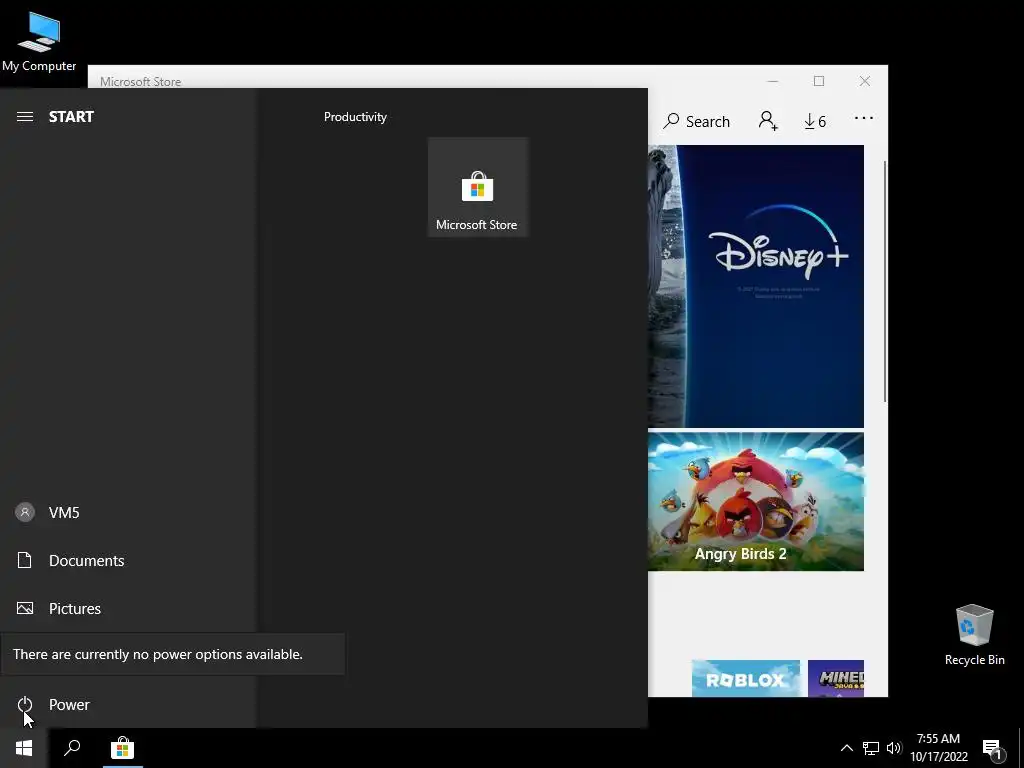Open the notification action center
This screenshot has width=1024, height=768.
[x=993, y=749]
